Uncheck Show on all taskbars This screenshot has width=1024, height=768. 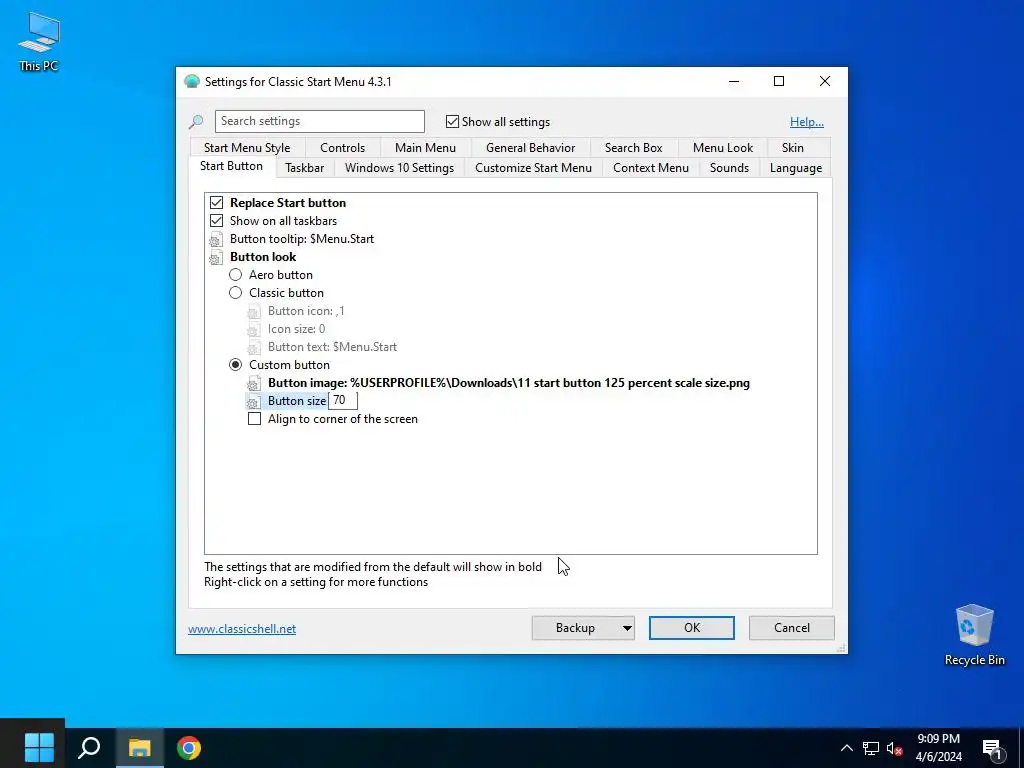click(x=216, y=221)
